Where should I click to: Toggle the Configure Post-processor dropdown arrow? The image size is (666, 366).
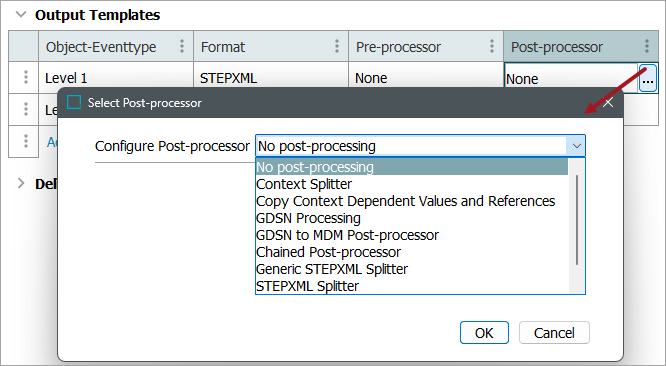pos(576,146)
